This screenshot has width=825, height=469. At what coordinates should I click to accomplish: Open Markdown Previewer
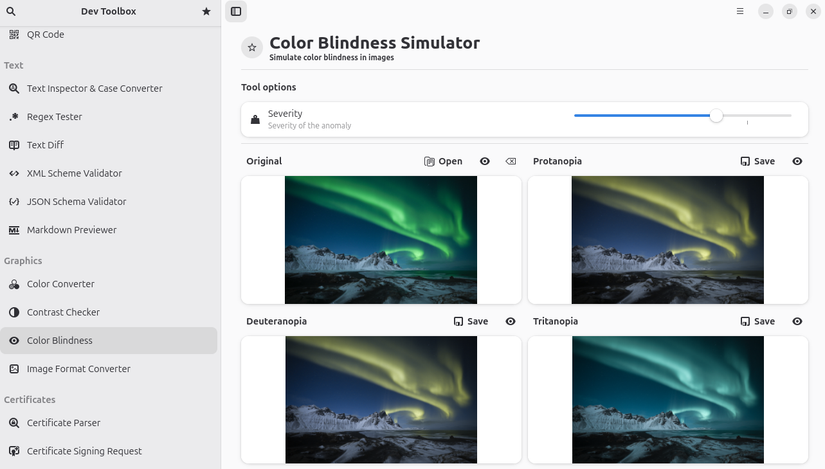pos(108,230)
